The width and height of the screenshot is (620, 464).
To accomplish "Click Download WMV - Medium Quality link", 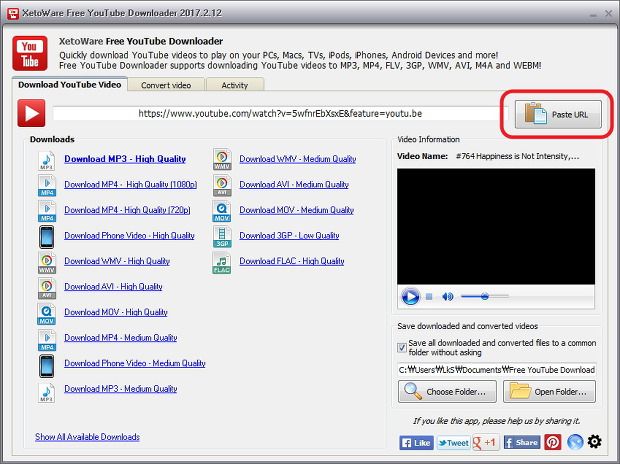I will point(298,159).
